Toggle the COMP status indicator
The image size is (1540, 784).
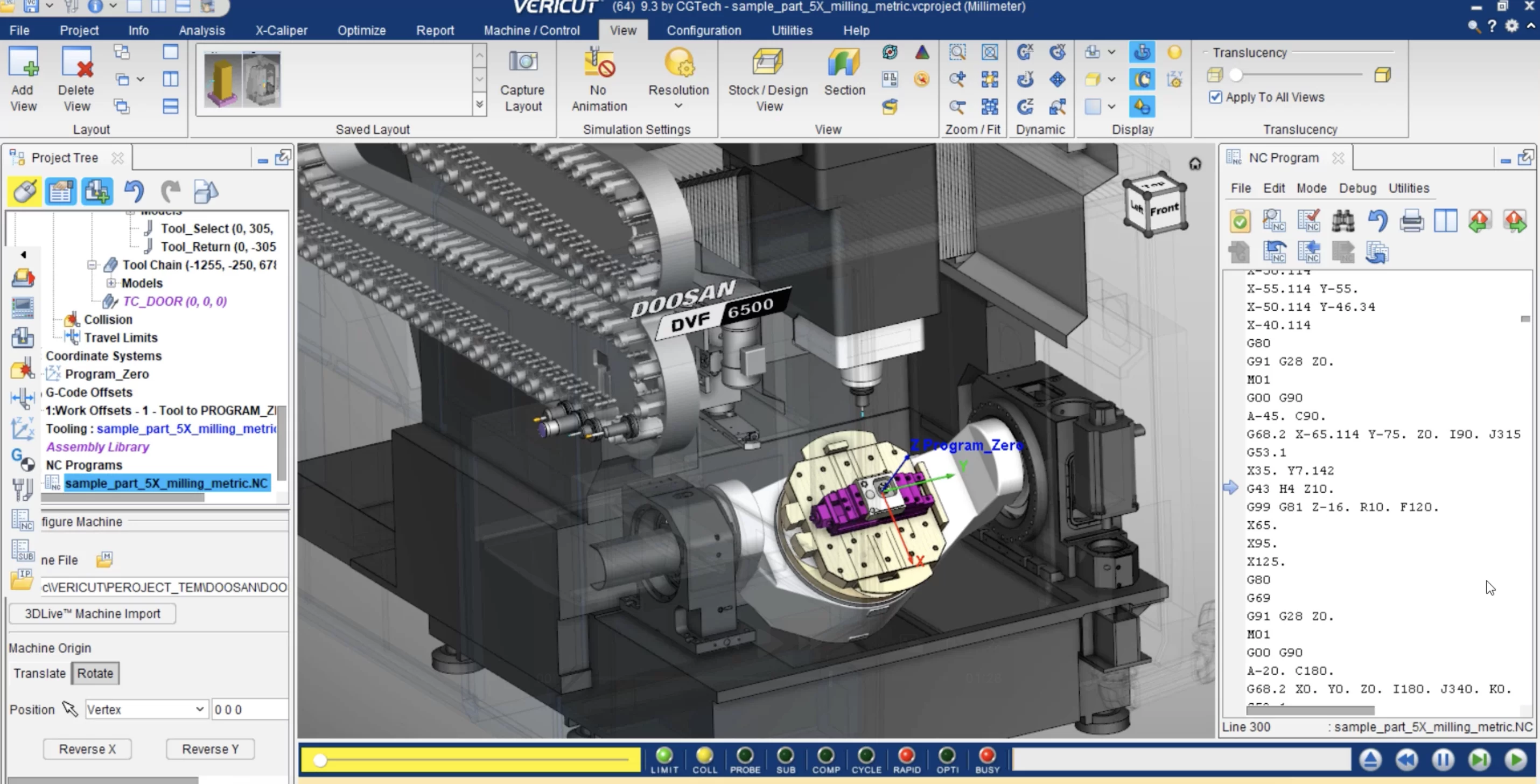(x=825, y=760)
